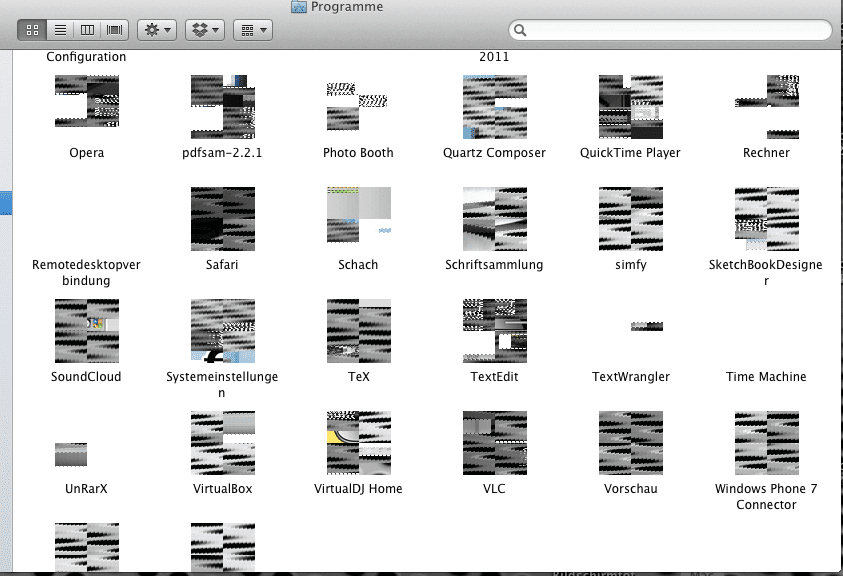Select the Opera app icon
This screenshot has height=576, width=843.
coord(87,101)
